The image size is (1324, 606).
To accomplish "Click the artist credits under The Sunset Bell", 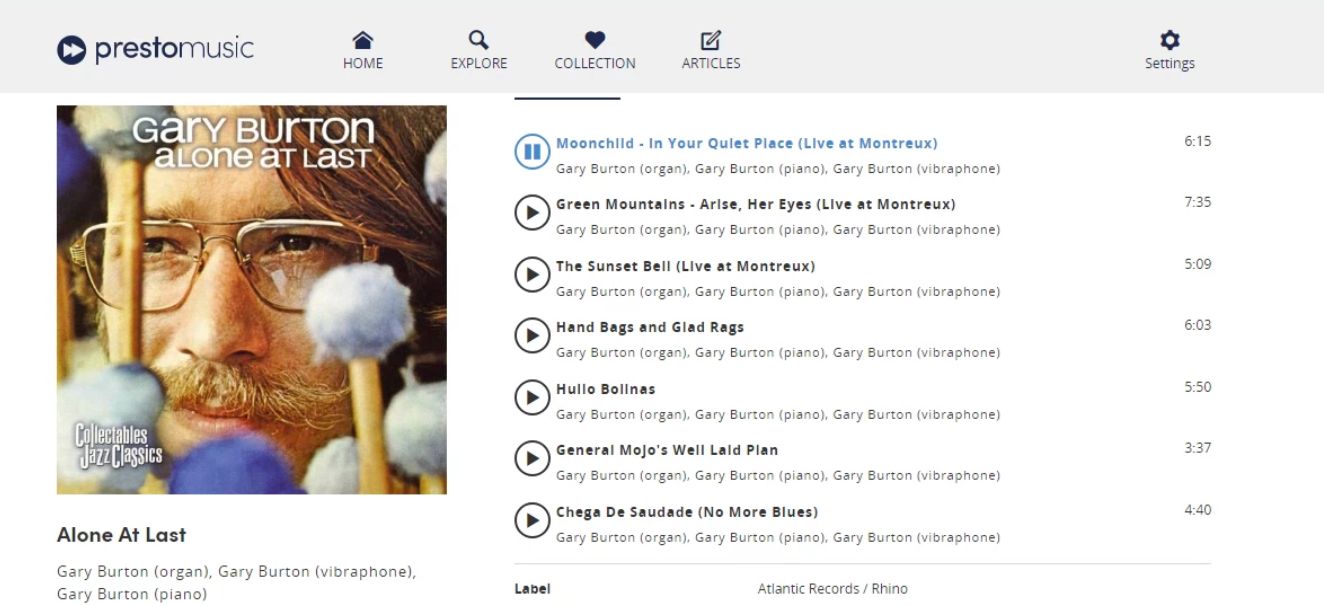I will click(778, 292).
